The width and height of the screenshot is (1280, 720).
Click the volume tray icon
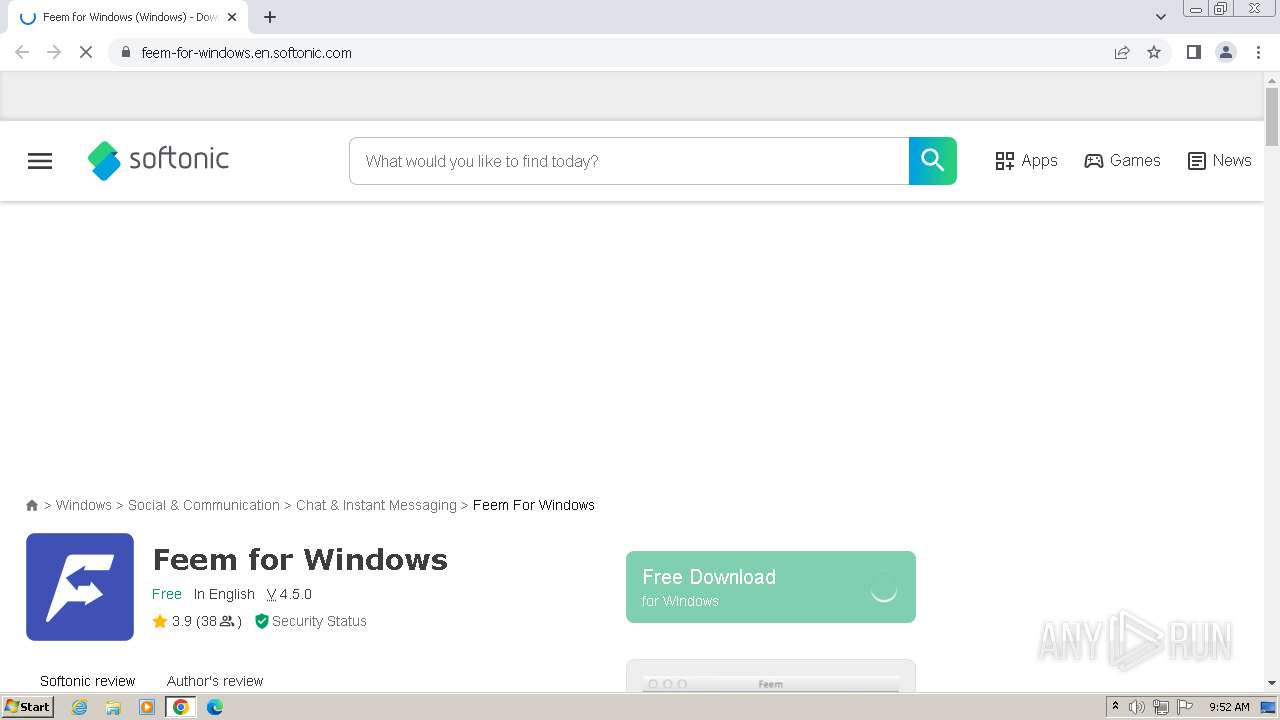[x=1137, y=707]
